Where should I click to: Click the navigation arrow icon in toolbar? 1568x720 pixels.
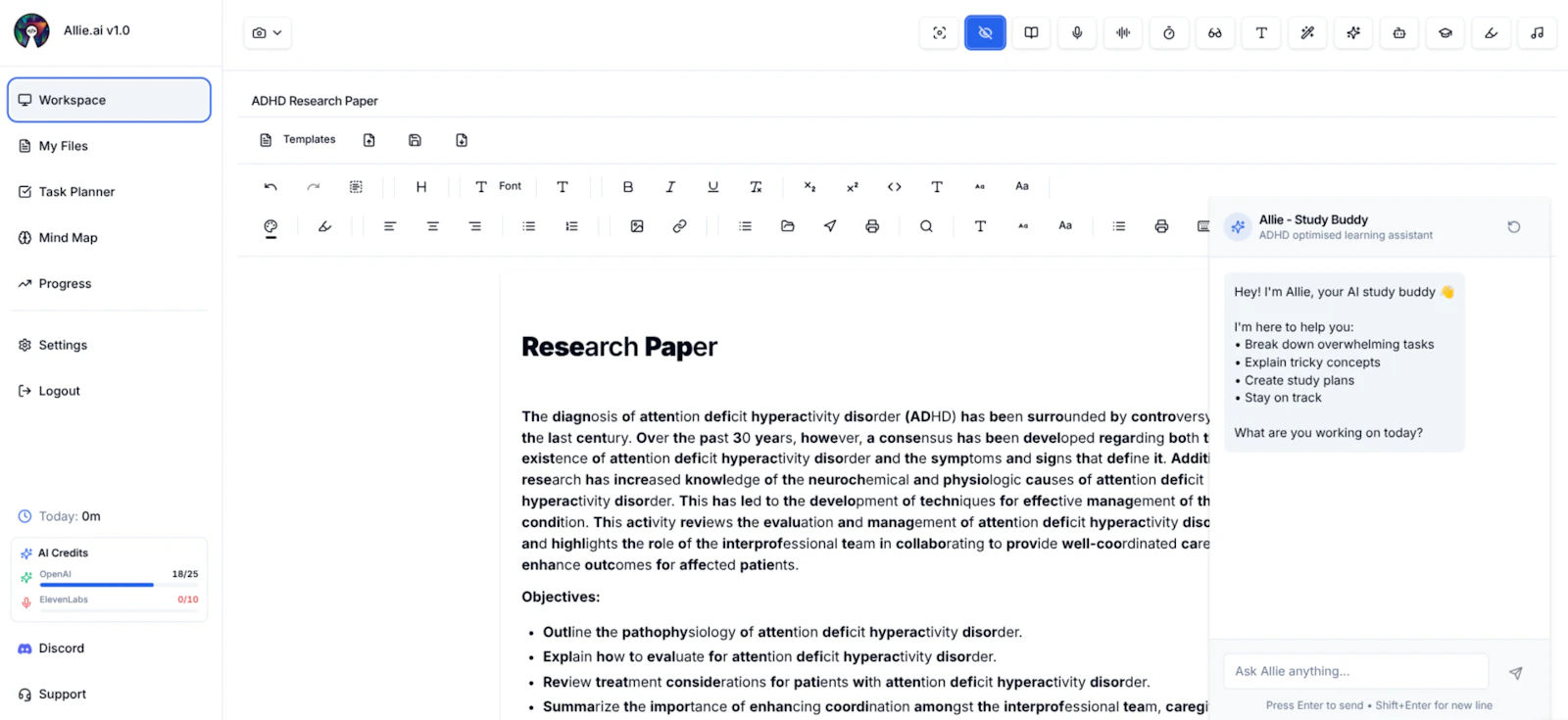(830, 226)
